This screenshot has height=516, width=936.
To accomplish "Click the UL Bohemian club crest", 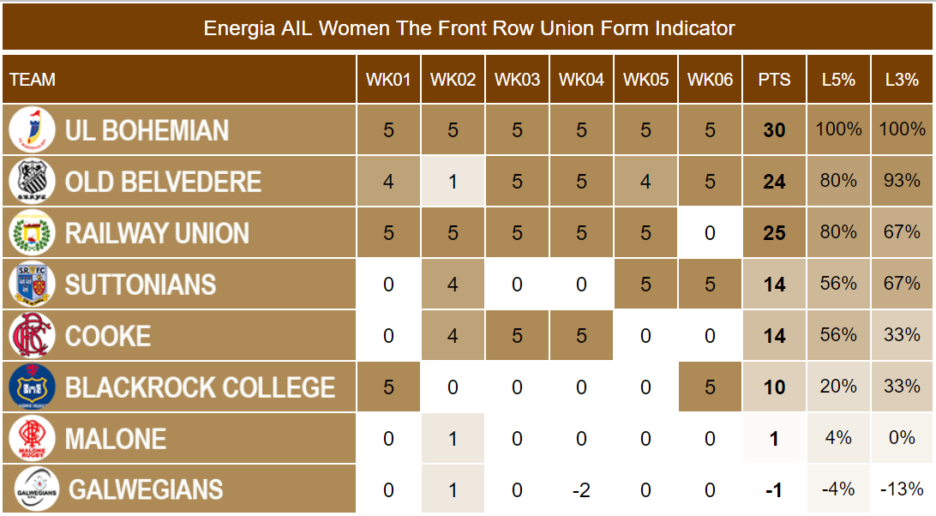I will click(30, 130).
